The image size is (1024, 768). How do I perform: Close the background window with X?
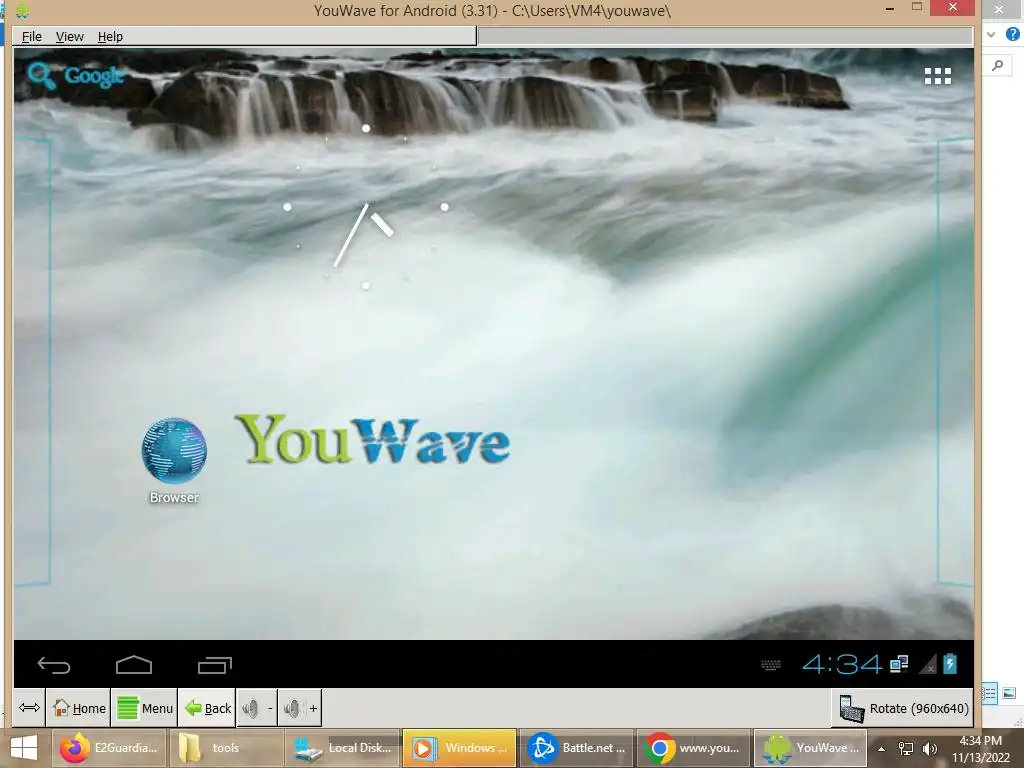(x=999, y=10)
